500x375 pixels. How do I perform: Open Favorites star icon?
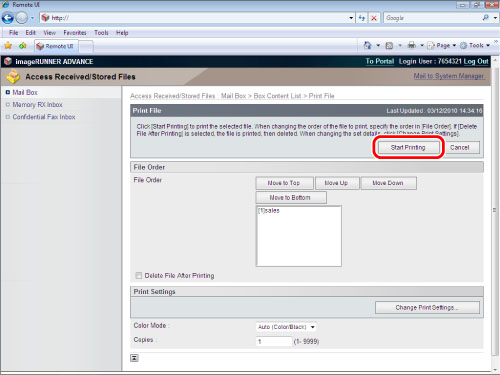pyautogui.click(x=8, y=46)
